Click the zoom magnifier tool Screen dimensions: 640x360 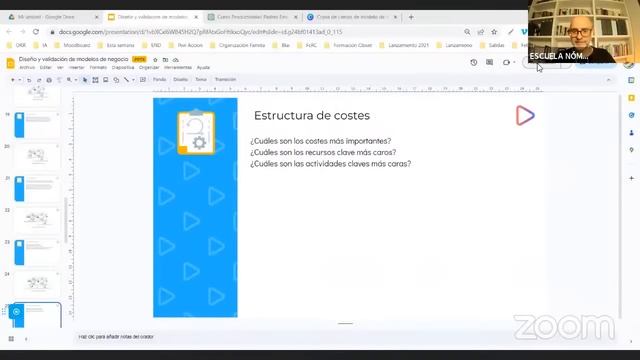69,80
